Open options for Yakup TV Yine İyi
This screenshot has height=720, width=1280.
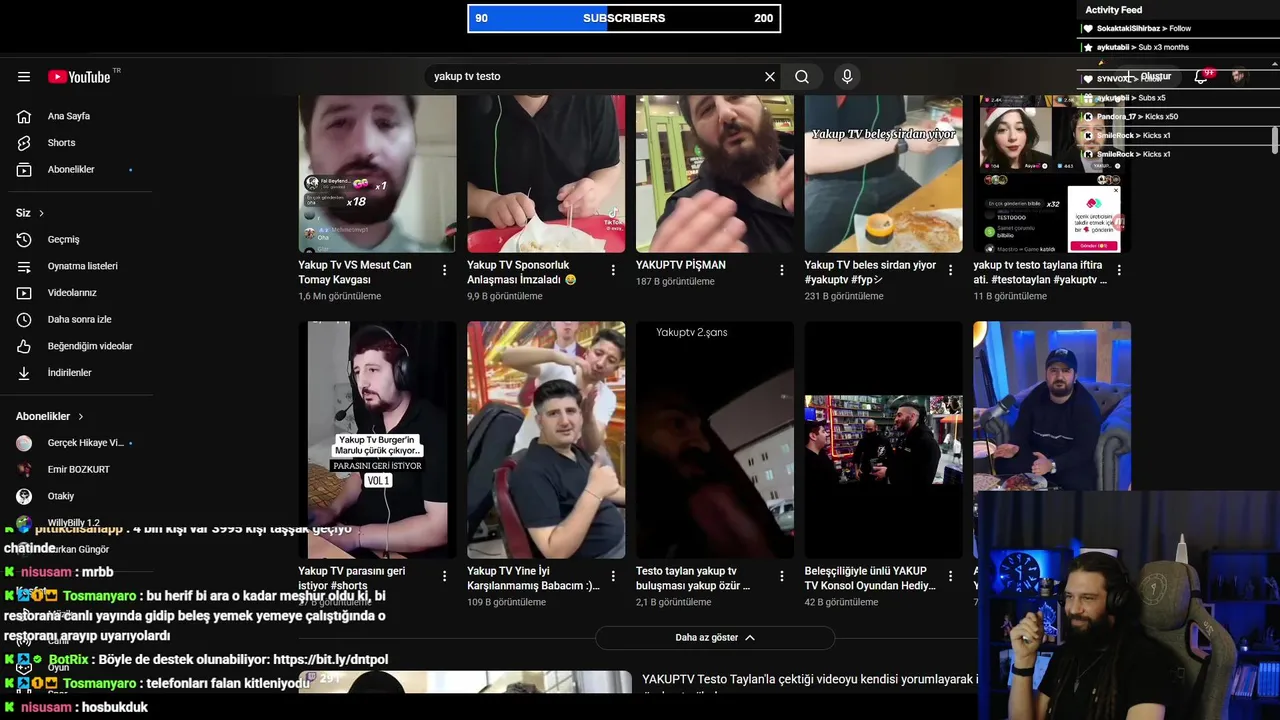click(613, 576)
